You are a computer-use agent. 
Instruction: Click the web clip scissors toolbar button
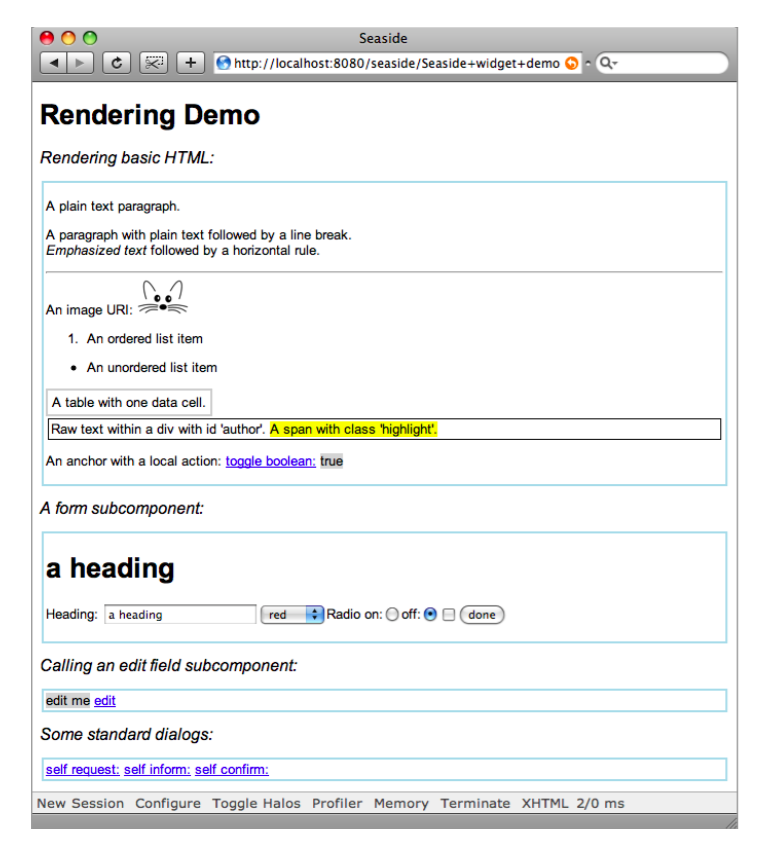point(153,63)
